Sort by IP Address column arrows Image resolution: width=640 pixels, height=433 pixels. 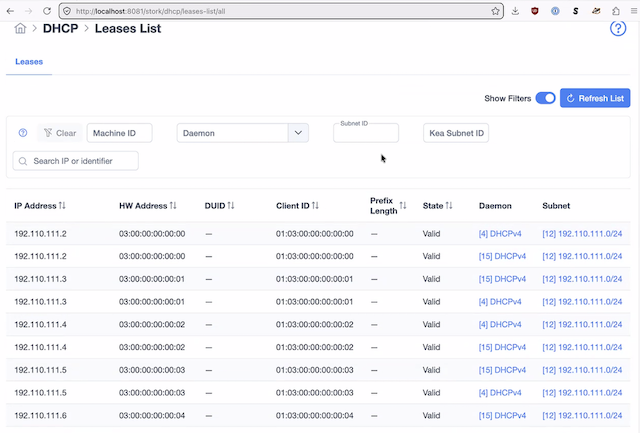coord(62,205)
